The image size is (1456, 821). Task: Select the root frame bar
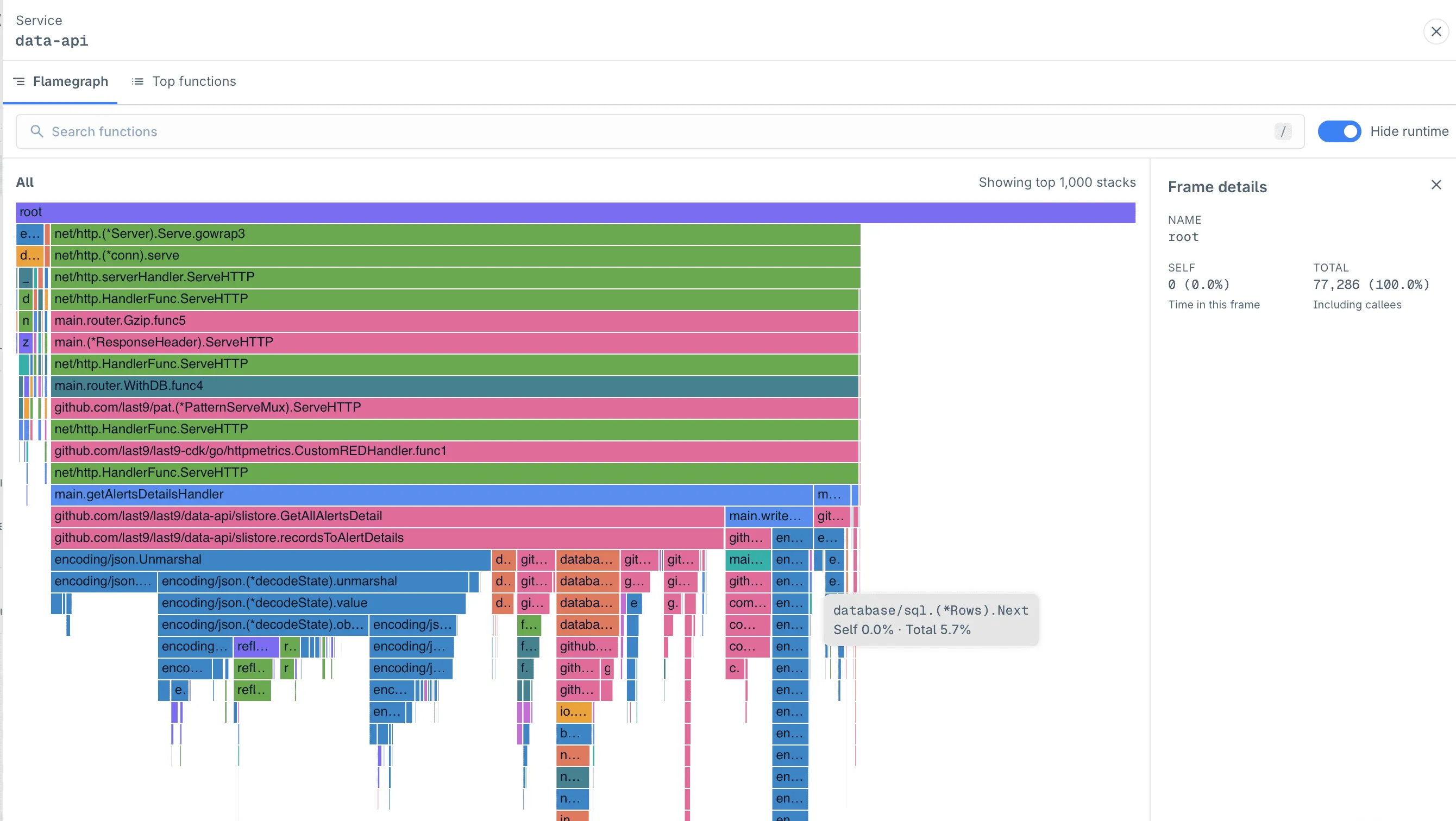(x=575, y=212)
